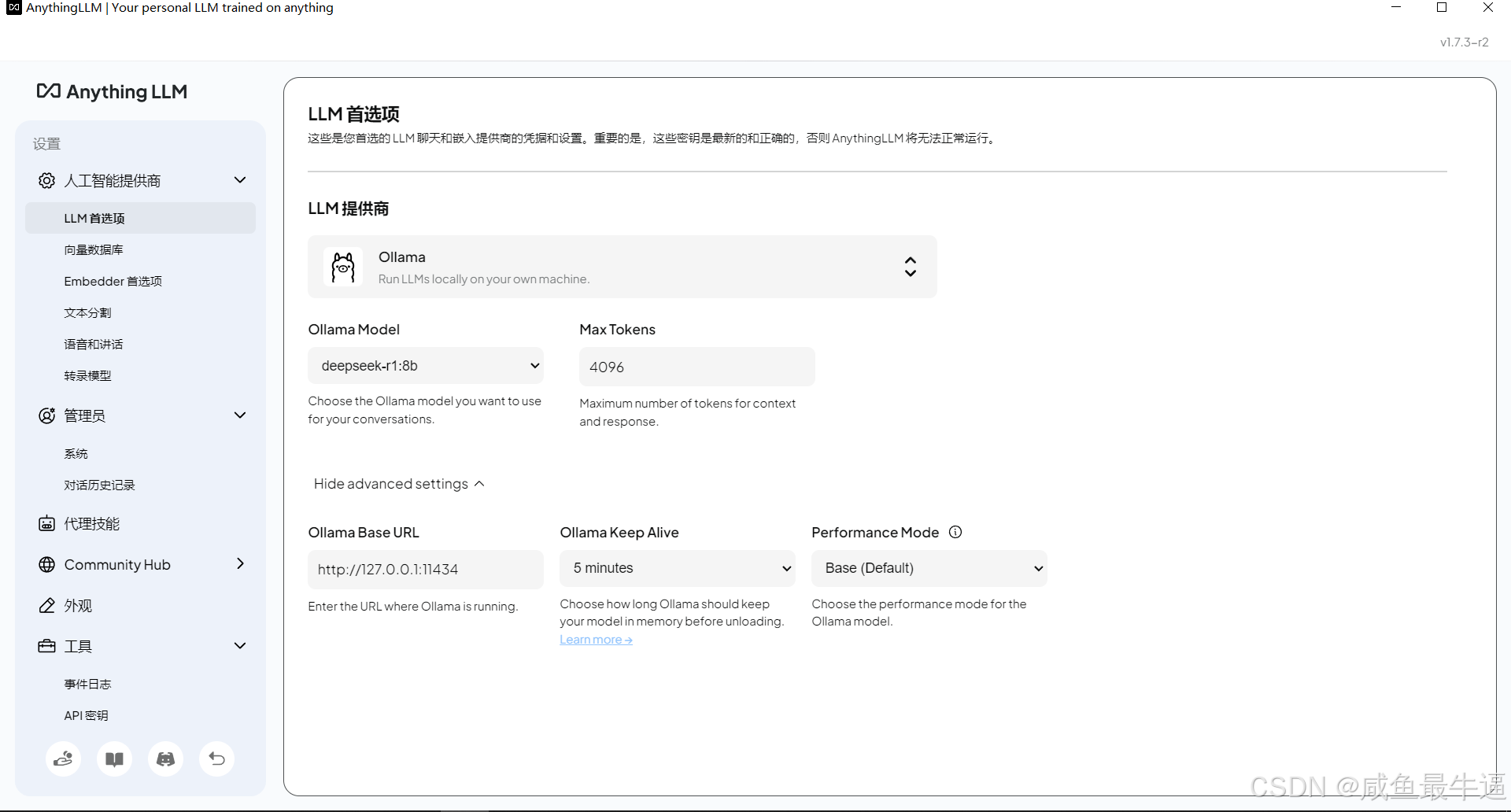Open the Discord icon at sidebar bottom

165,759
